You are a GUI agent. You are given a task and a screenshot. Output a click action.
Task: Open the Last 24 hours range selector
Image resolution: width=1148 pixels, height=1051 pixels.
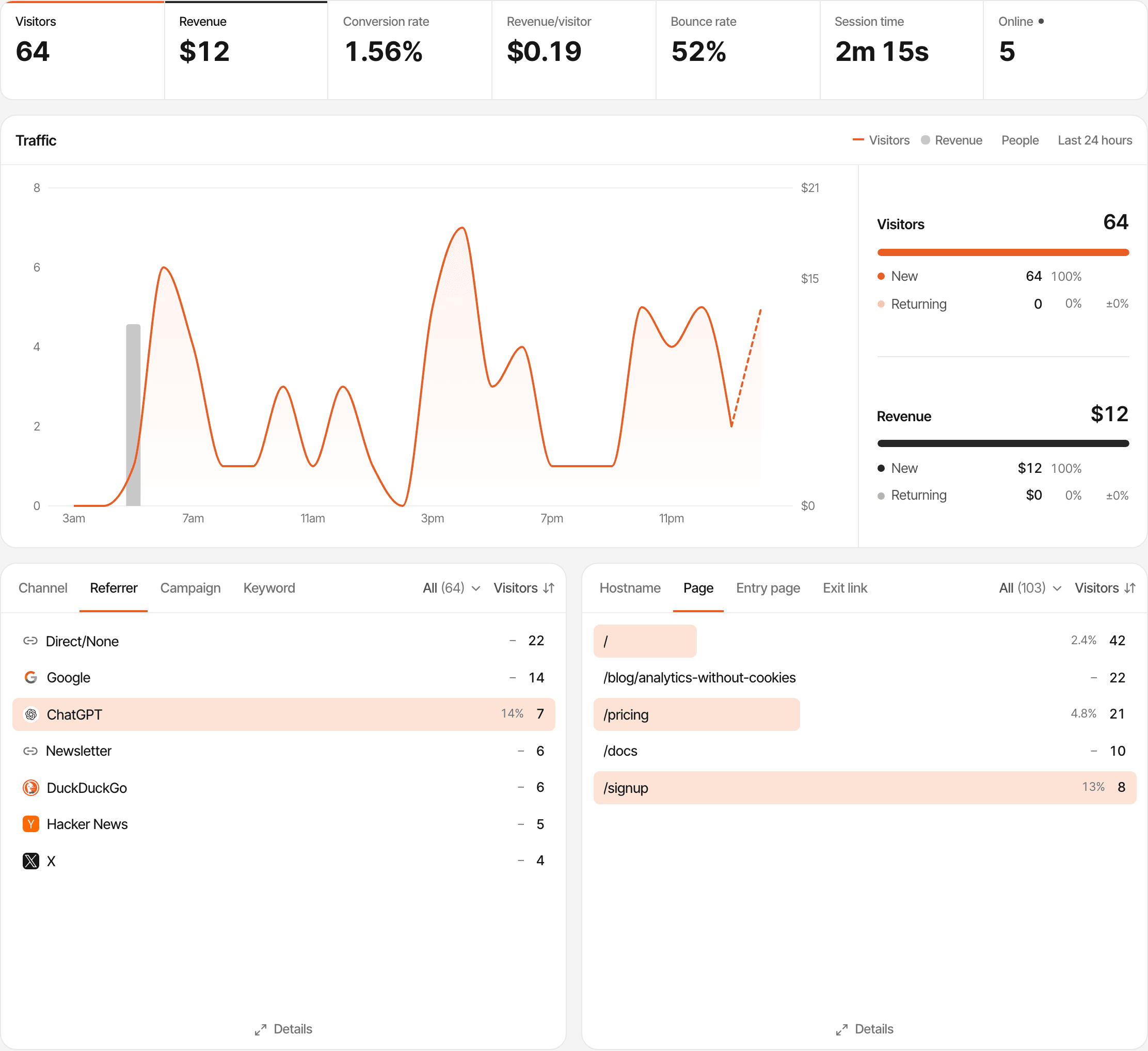[1094, 140]
